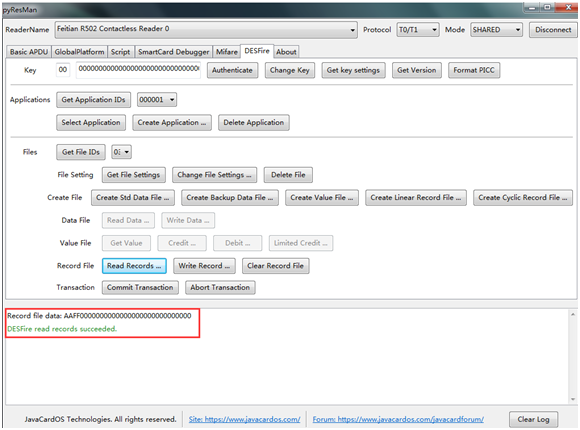The width and height of the screenshot is (580, 430).
Task: Click the Authenticate button
Action: click(232, 70)
